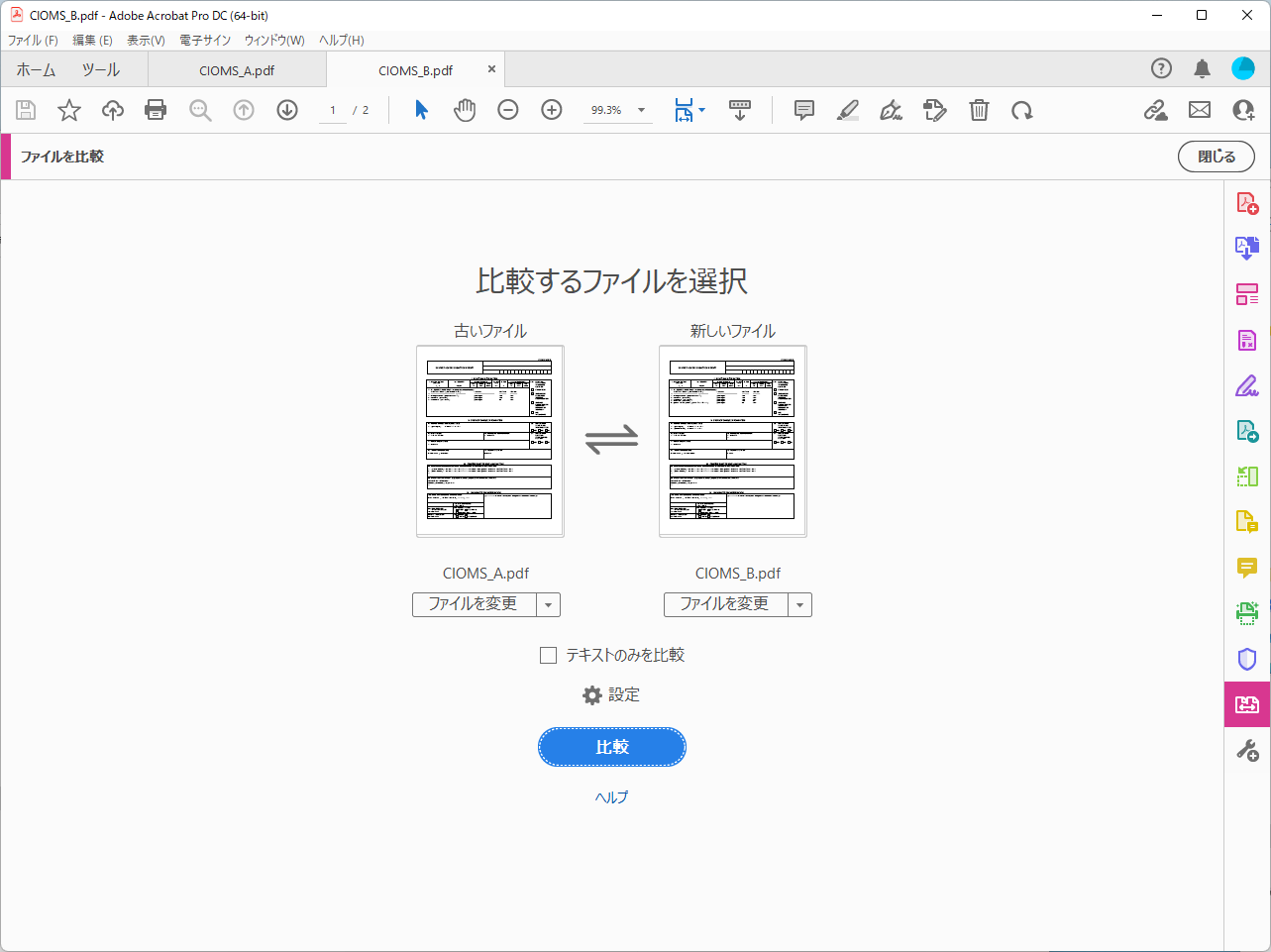Click the print icon in toolbar
Viewport: 1271px width, 952px height.
pyautogui.click(x=156, y=110)
